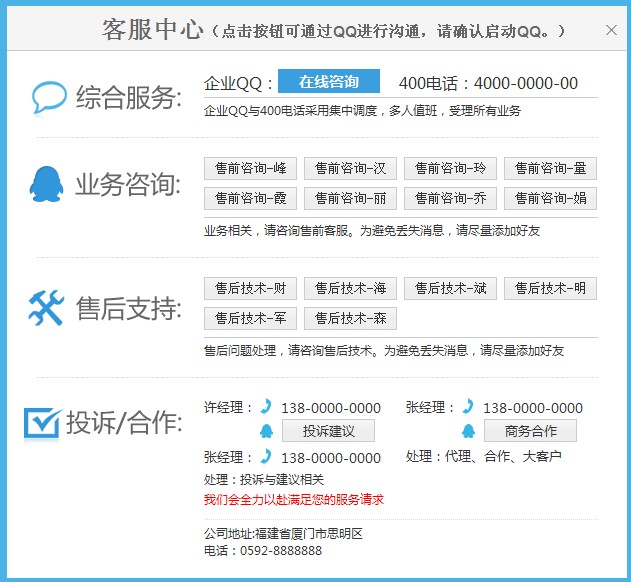Viewport: 631px width, 582px height.
Task: Click the 业务相关，请咨询售前客服 note
Action: tap(372, 231)
